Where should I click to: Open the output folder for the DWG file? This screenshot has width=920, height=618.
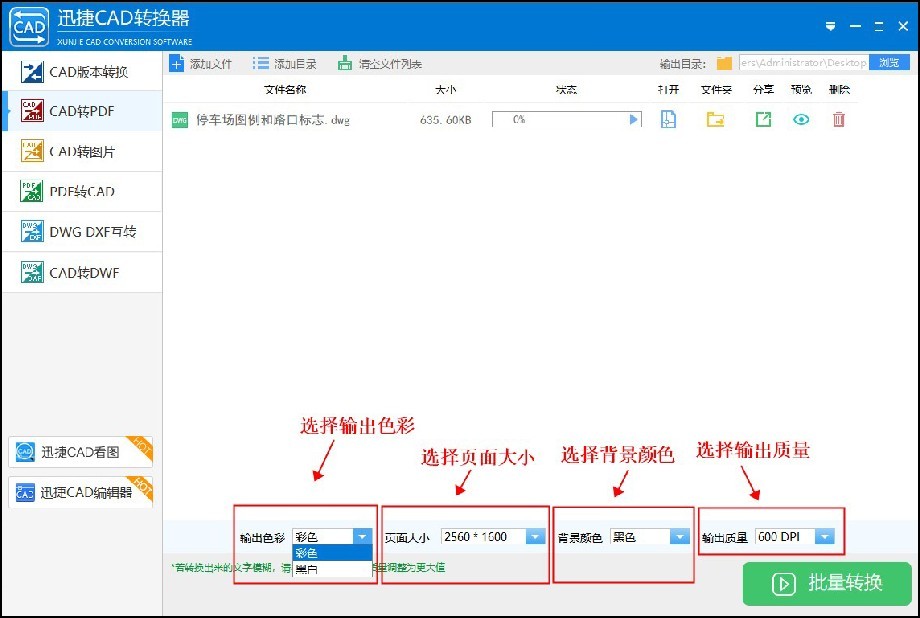714,118
